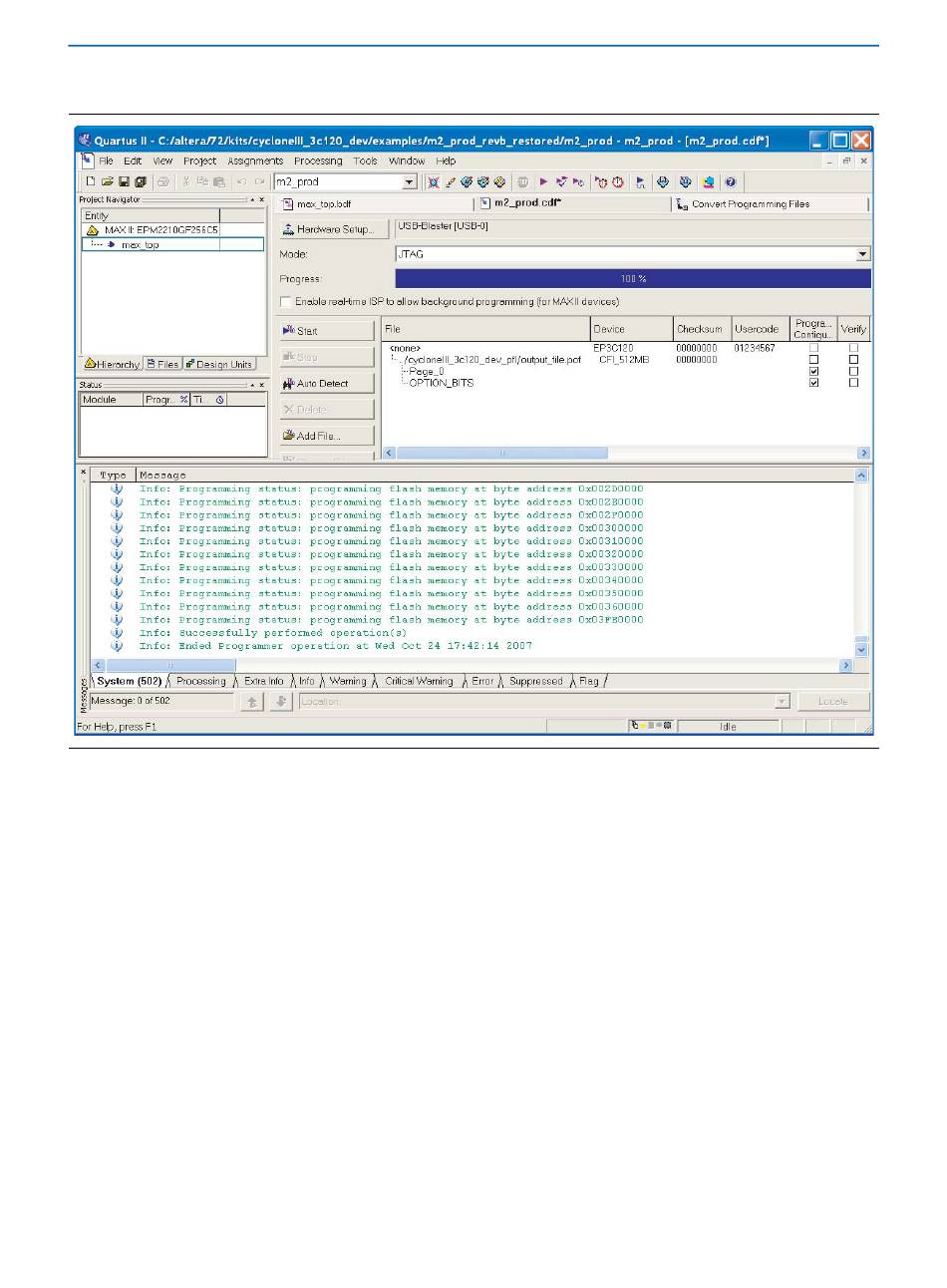Click the Start programming button
The image size is (947, 1288).
coord(327,331)
